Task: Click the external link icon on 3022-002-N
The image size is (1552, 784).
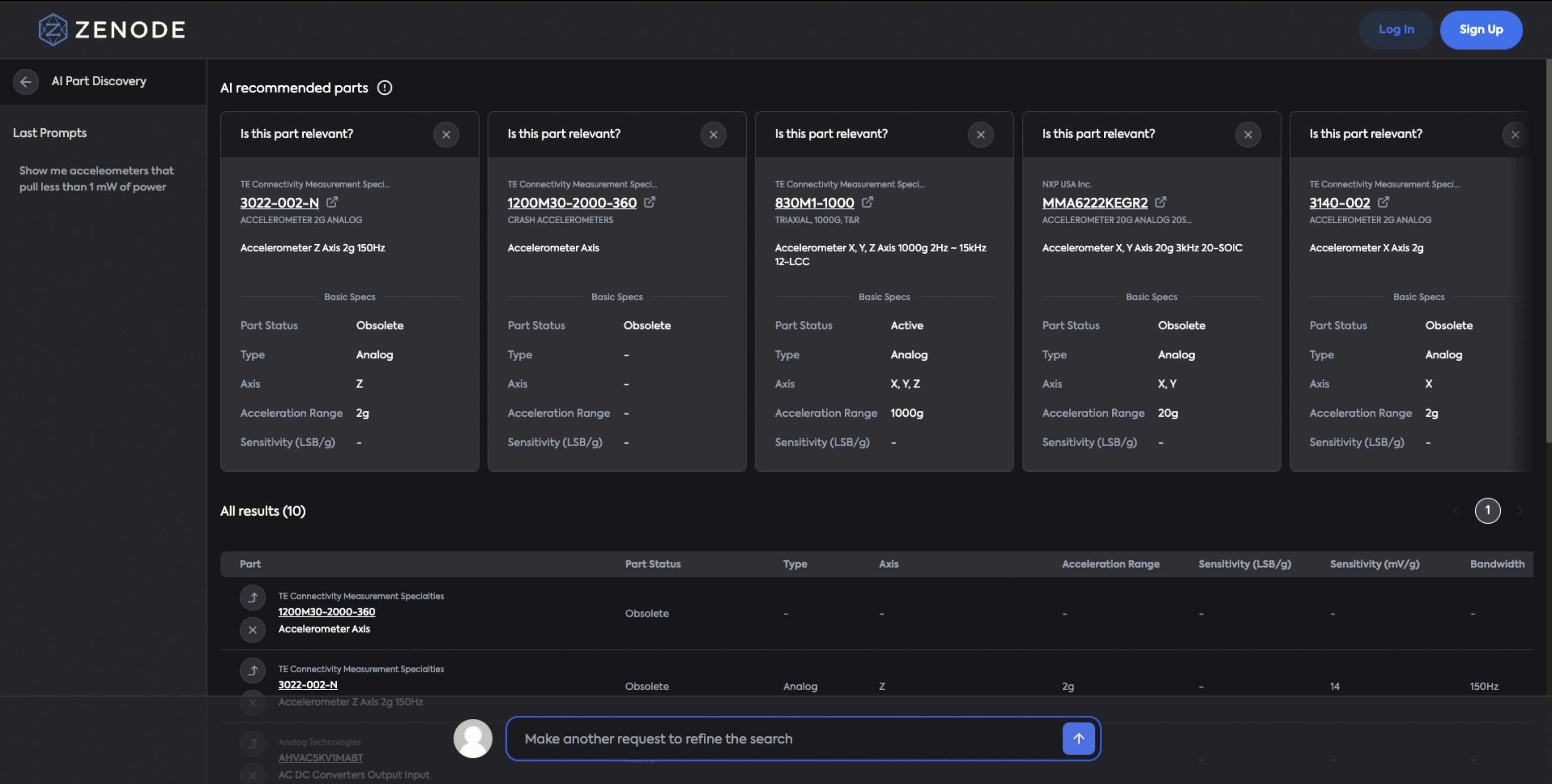Action: click(333, 203)
